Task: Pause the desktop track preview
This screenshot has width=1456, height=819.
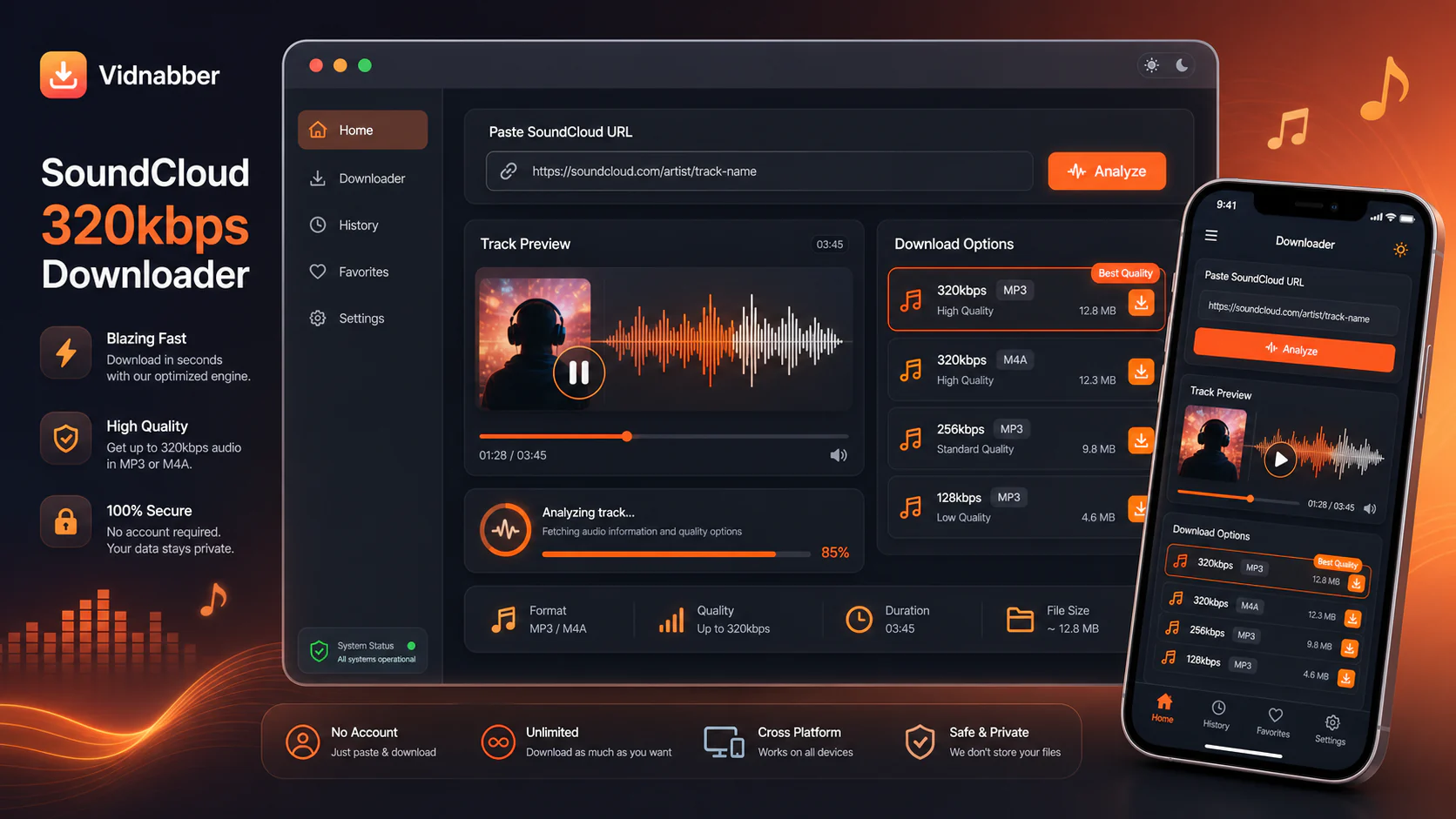Action: point(579,373)
